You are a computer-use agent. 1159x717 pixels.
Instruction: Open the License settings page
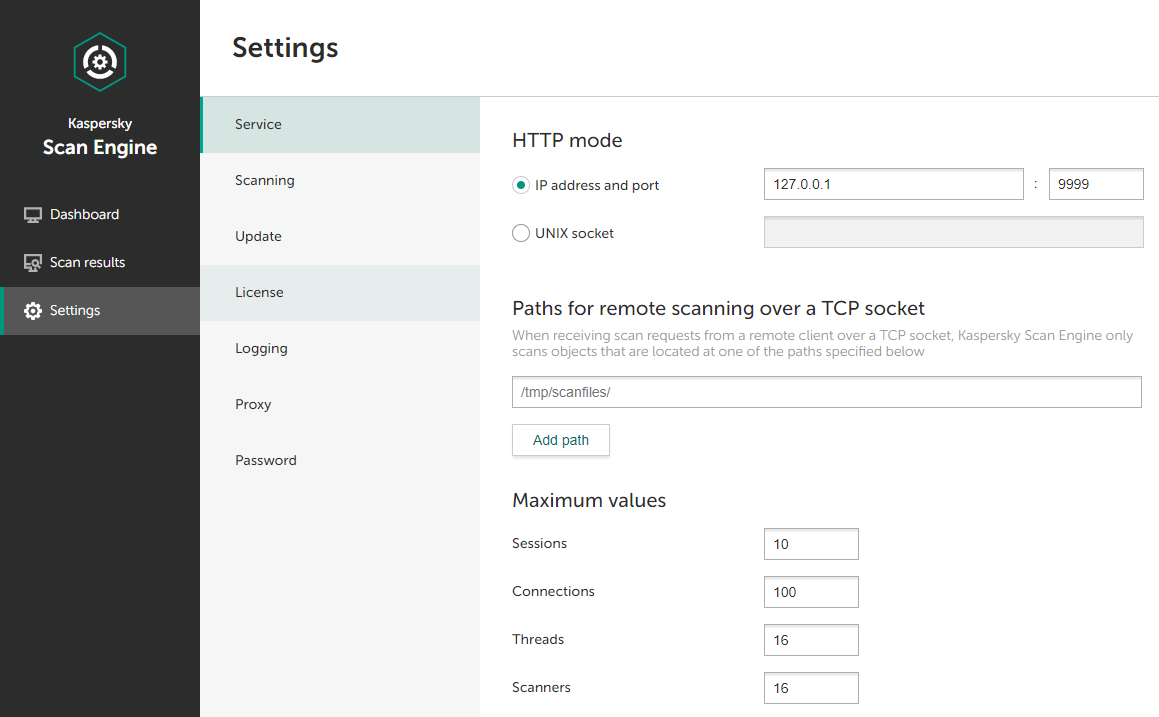click(259, 292)
